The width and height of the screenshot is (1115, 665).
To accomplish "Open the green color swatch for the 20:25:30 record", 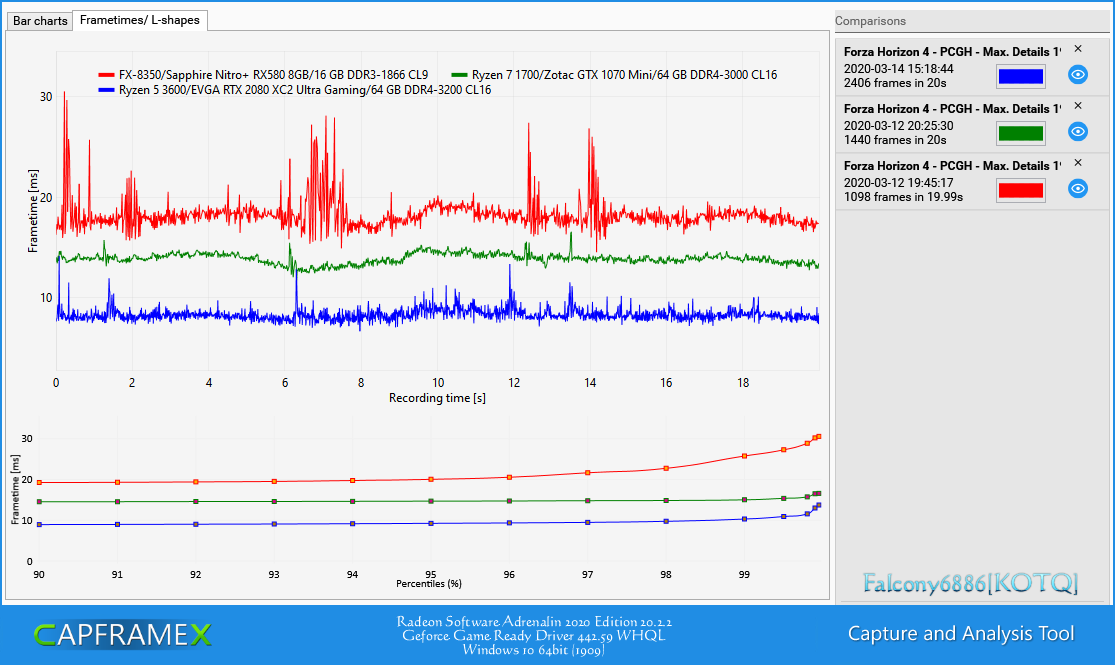I will (1020, 133).
